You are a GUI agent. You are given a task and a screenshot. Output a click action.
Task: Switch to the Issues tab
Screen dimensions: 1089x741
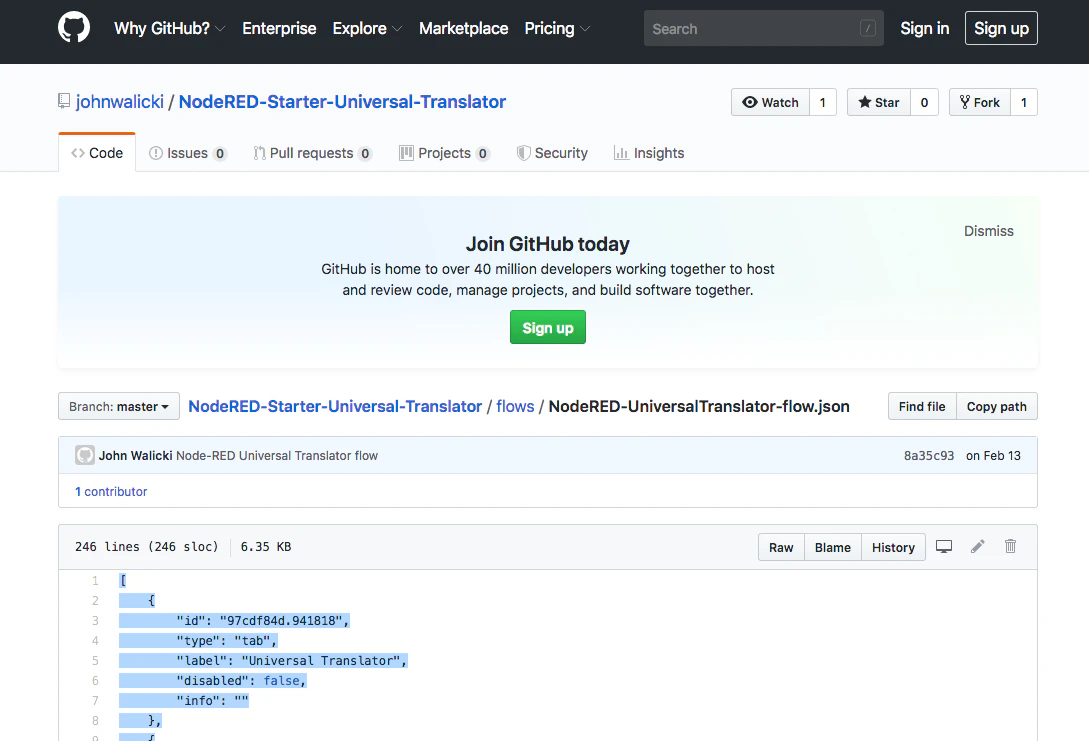(188, 153)
